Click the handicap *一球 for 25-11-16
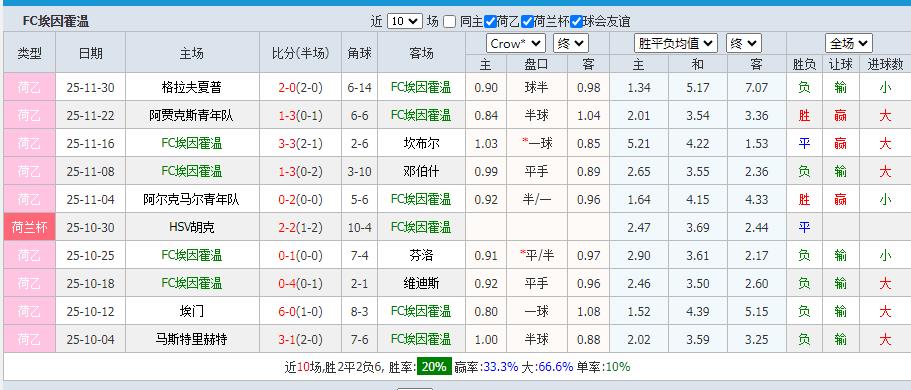 [x=537, y=144]
